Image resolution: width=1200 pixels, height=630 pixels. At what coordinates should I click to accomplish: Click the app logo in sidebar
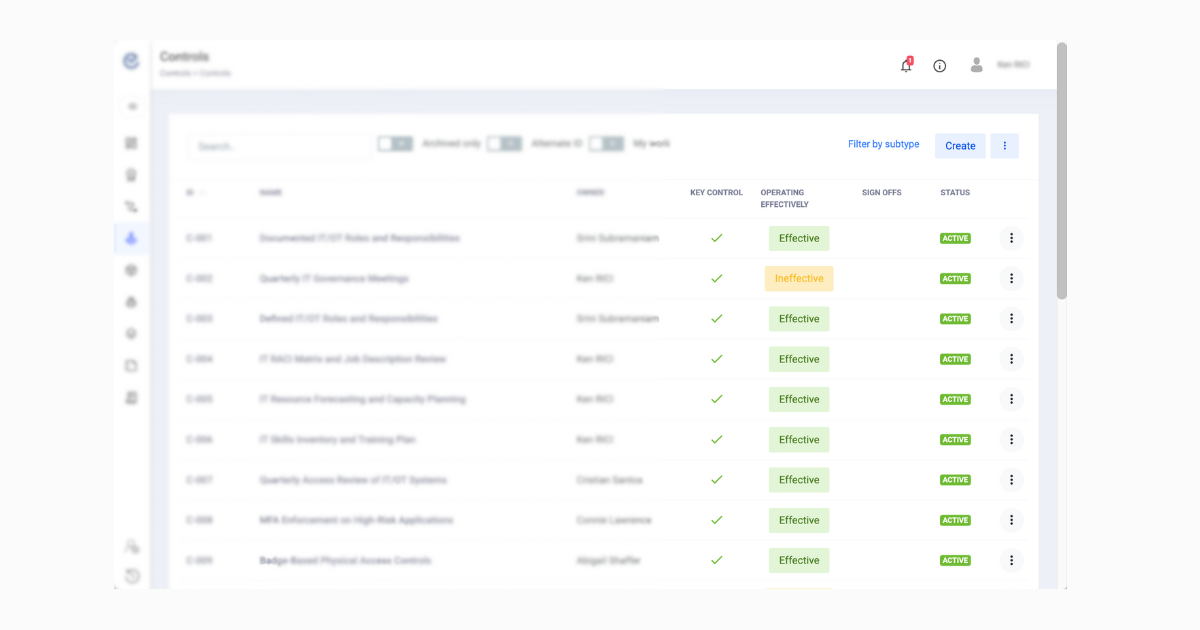coord(131,61)
